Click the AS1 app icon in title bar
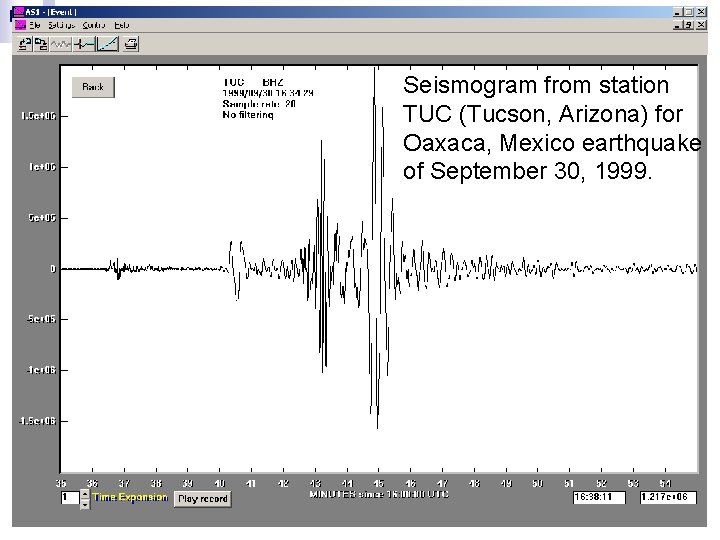This screenshot has height=540, width=720. coord(19,12)
